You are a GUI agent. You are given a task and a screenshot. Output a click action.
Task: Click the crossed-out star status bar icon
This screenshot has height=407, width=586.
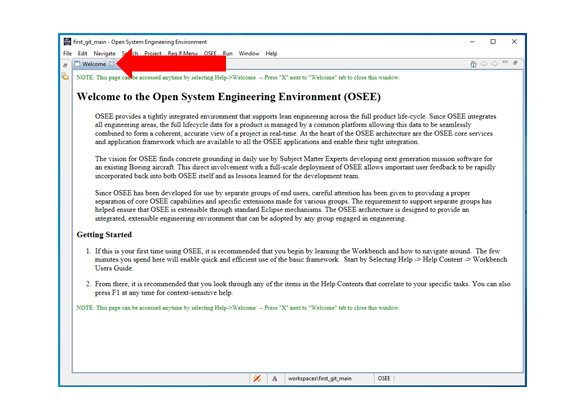point(257,379)
